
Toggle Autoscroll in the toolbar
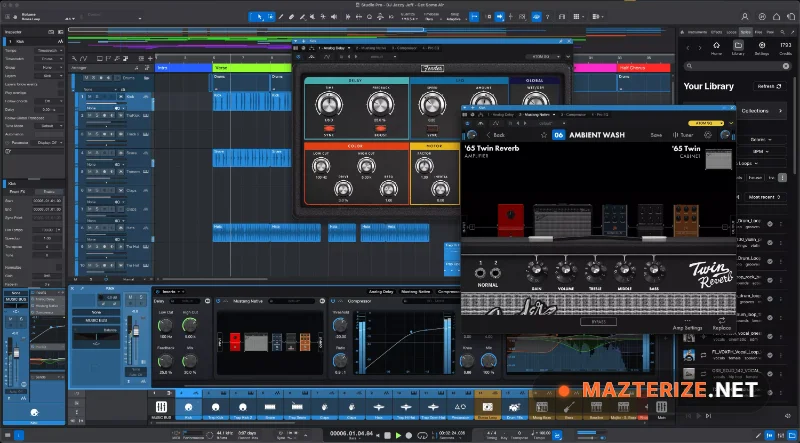499,17
